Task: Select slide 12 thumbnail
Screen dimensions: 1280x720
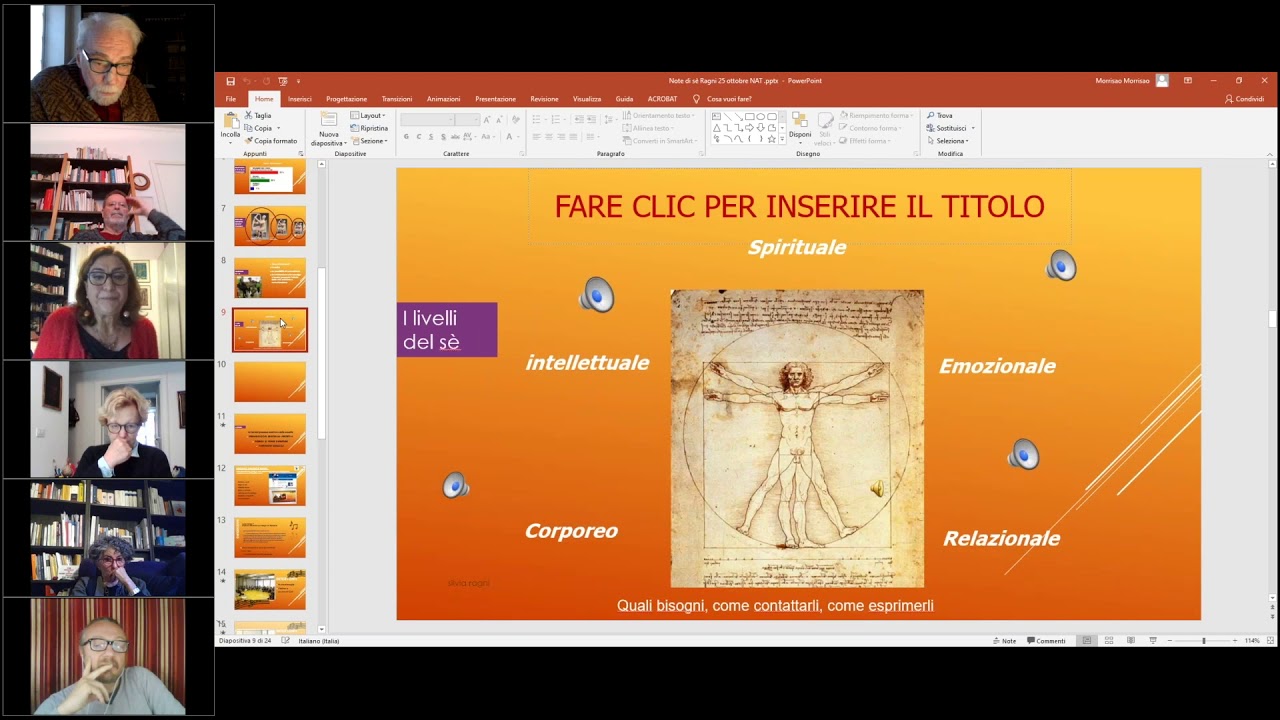Action: [270, 486]
